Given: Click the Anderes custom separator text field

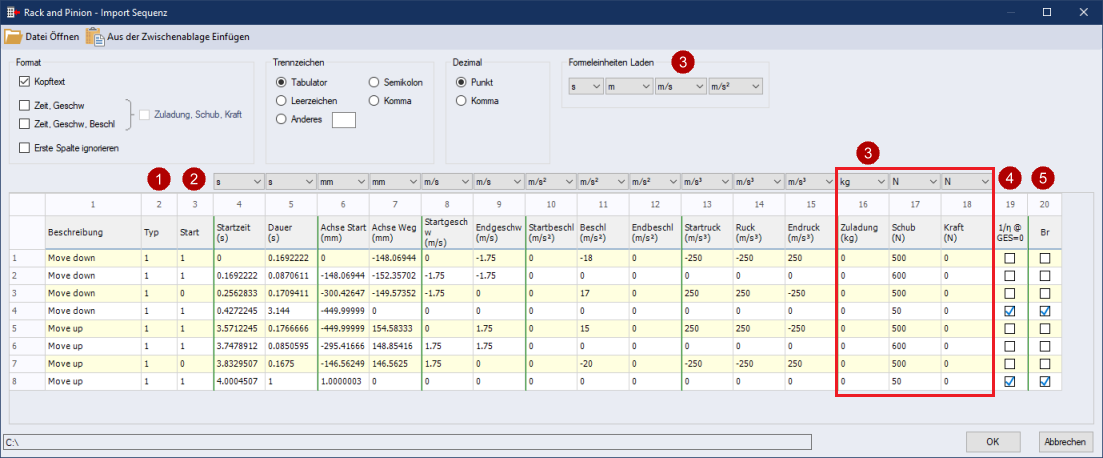Looking at the screenshot, I should [x=343, y=120].
